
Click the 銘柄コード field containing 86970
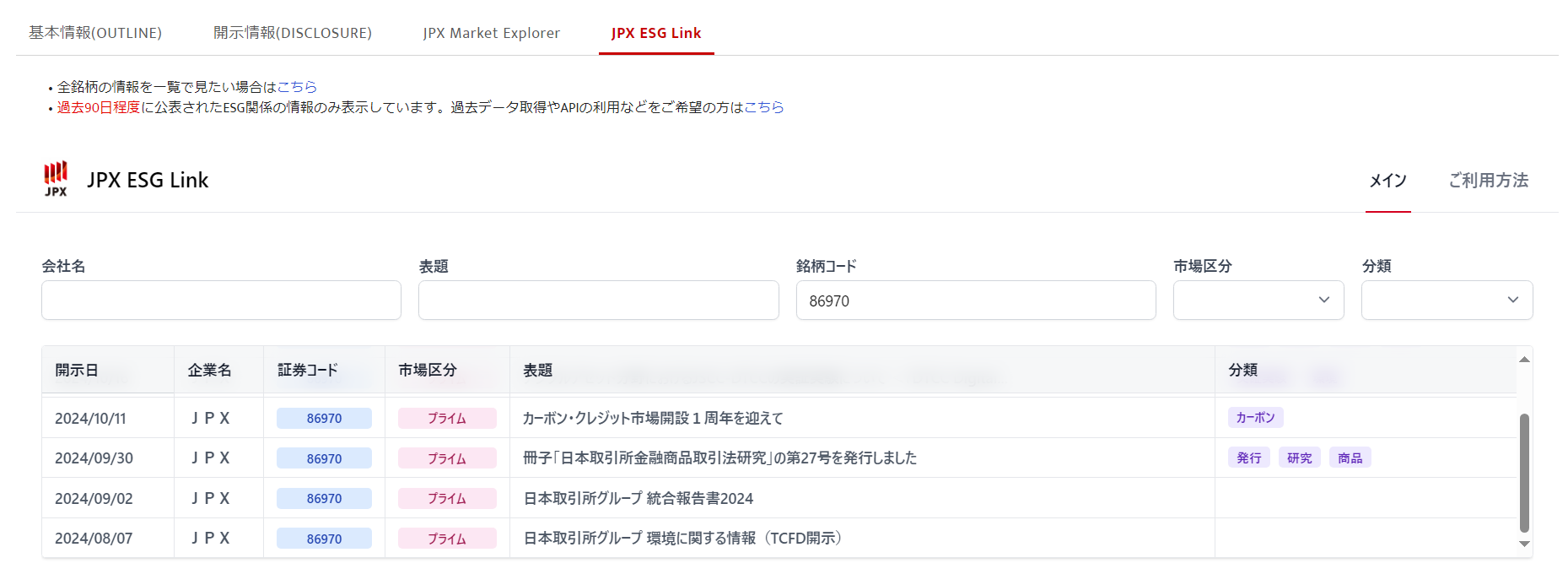click(976, 301)
